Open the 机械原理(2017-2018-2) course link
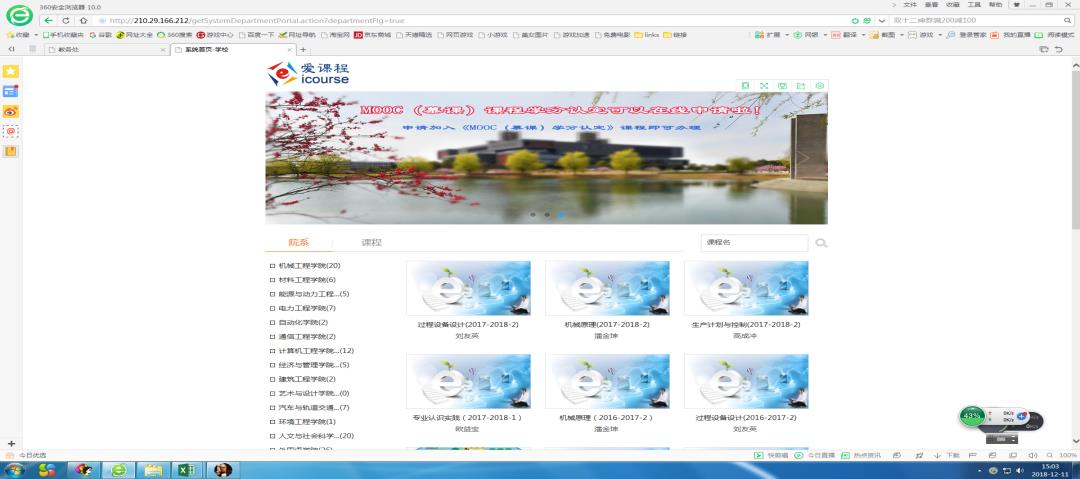1080x479 pixels. [x=606, y=324]
